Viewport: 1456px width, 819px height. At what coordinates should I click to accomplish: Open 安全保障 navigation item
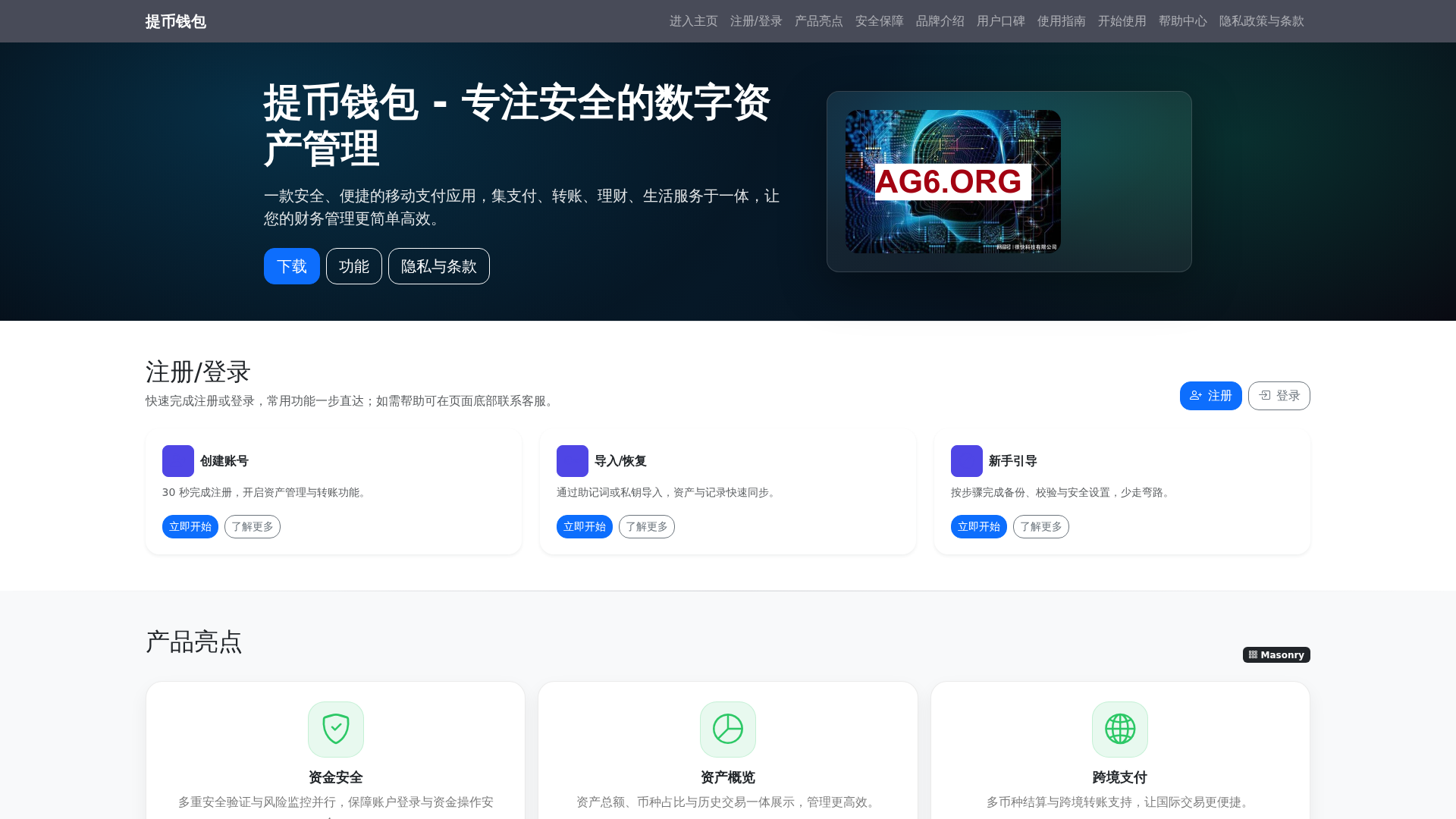click(879, 21)
